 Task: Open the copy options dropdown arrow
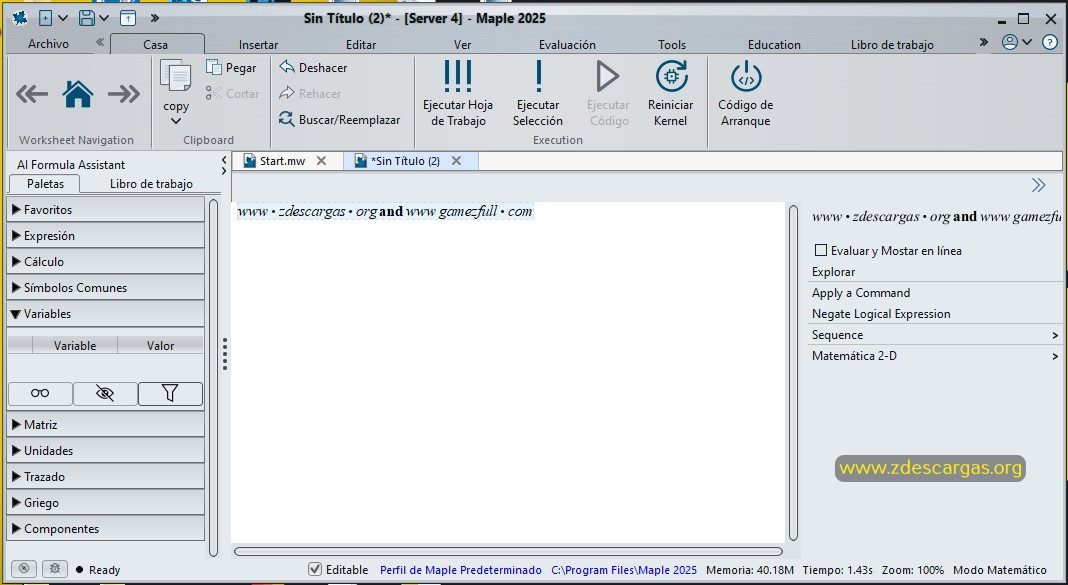point(176,121)
